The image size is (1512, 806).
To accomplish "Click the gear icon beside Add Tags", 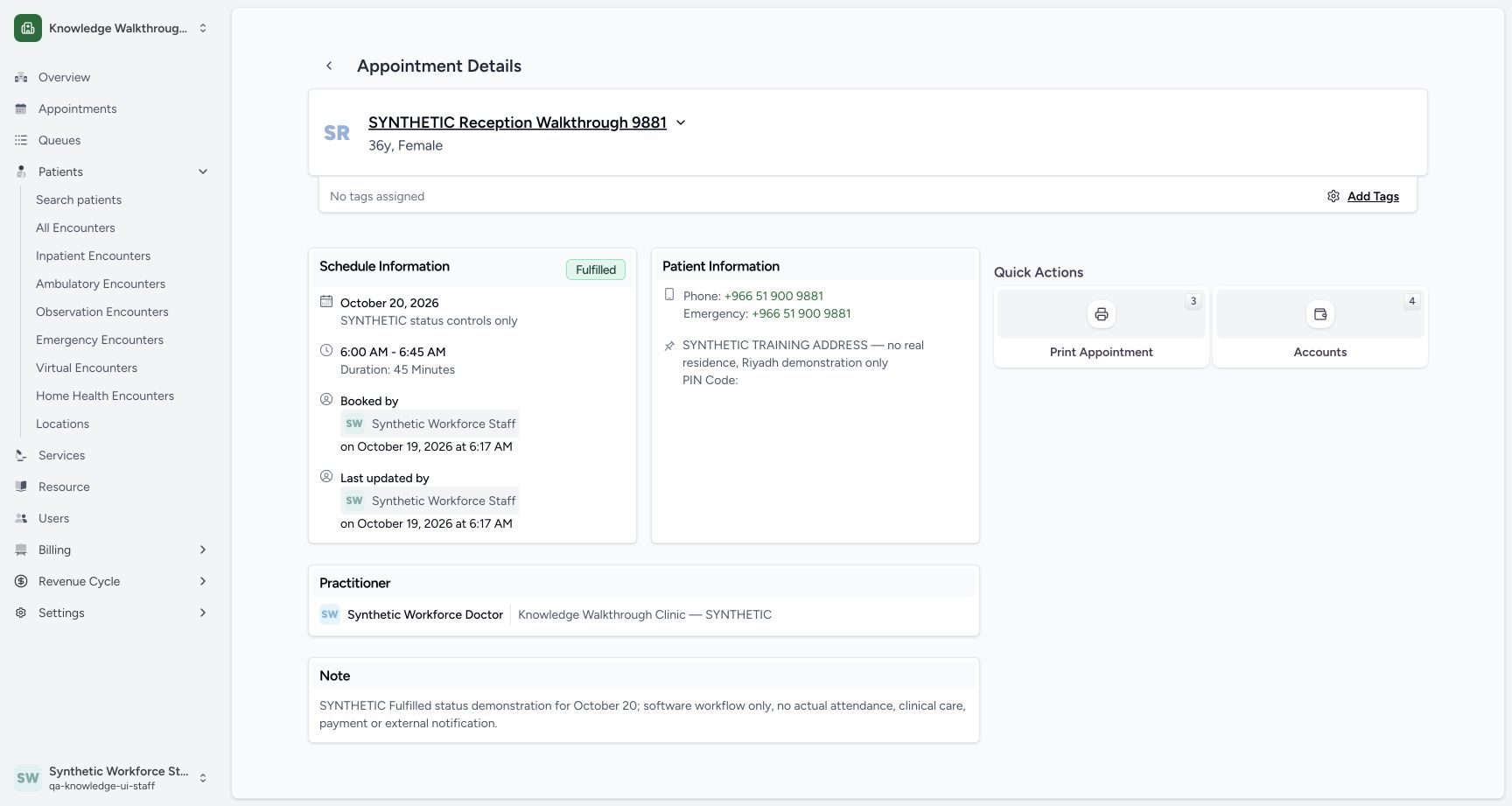I will pos(1333,196).
